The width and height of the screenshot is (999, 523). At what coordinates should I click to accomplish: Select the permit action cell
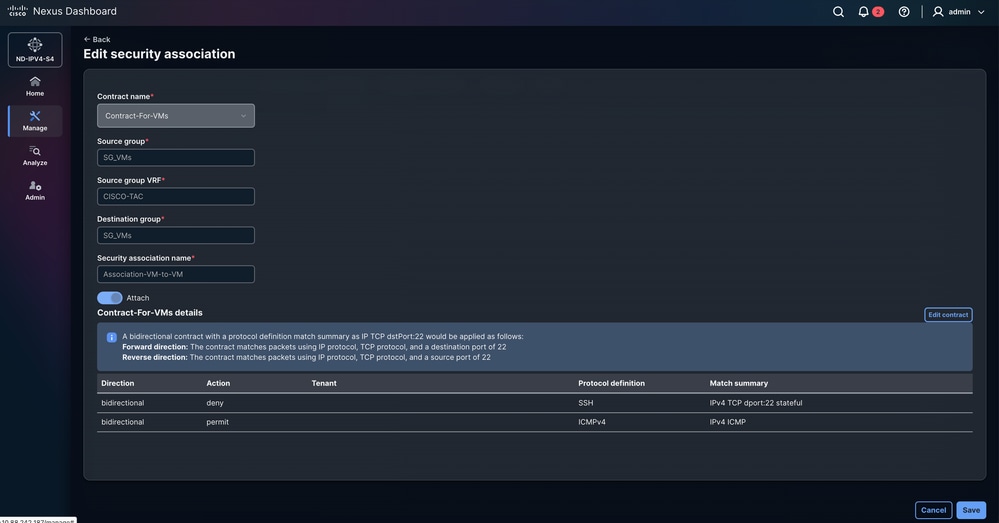click(217, 422)
